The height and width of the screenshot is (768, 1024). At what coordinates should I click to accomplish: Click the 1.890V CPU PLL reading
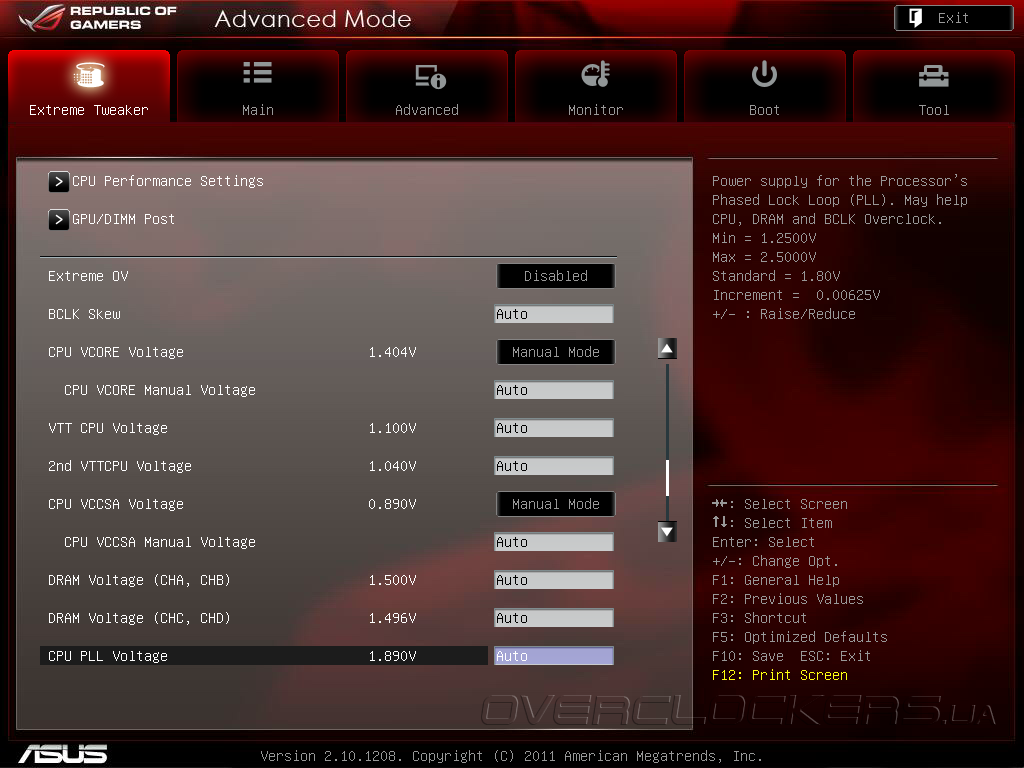pyautogui.click(x=392, y=656)
